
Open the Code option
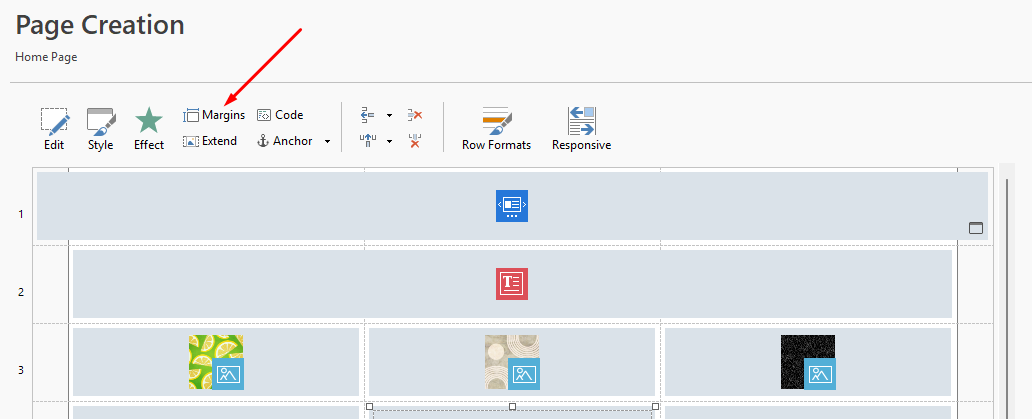(x=280, y=115)
